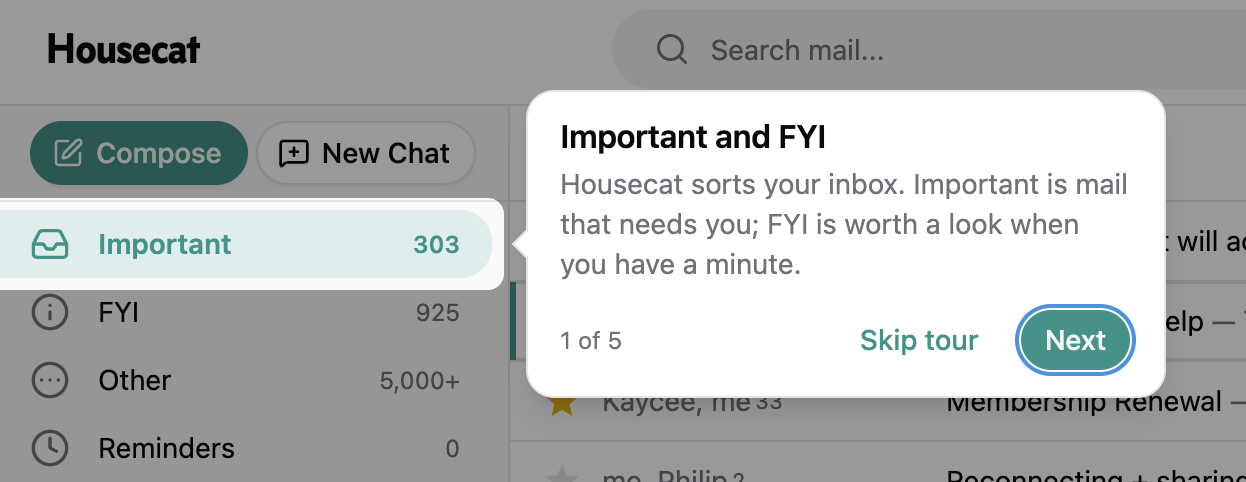Click the pencil icon on Compose

click(68, 153)
